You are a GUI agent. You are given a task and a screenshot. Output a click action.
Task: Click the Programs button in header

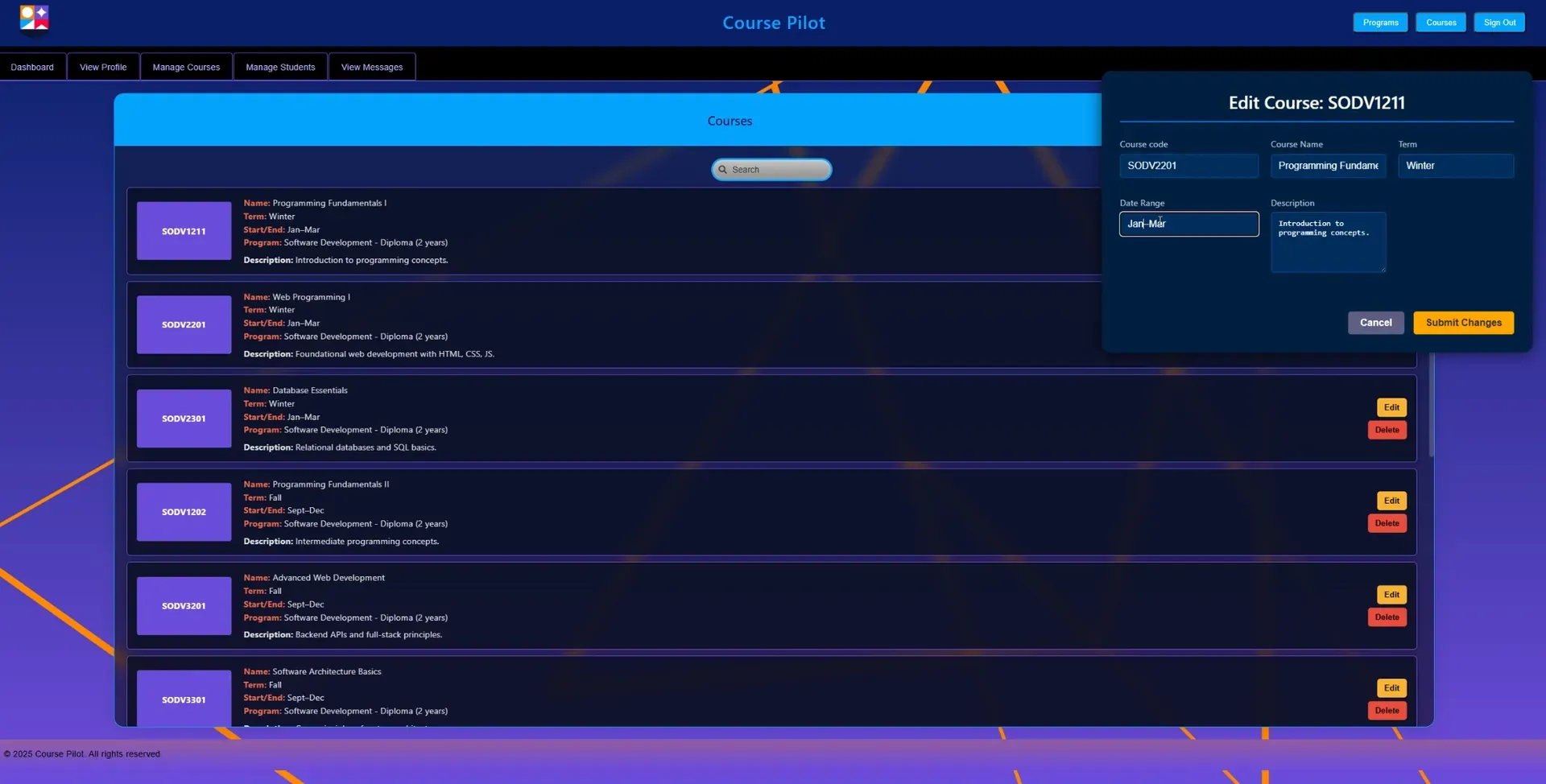pos(1380,23)
